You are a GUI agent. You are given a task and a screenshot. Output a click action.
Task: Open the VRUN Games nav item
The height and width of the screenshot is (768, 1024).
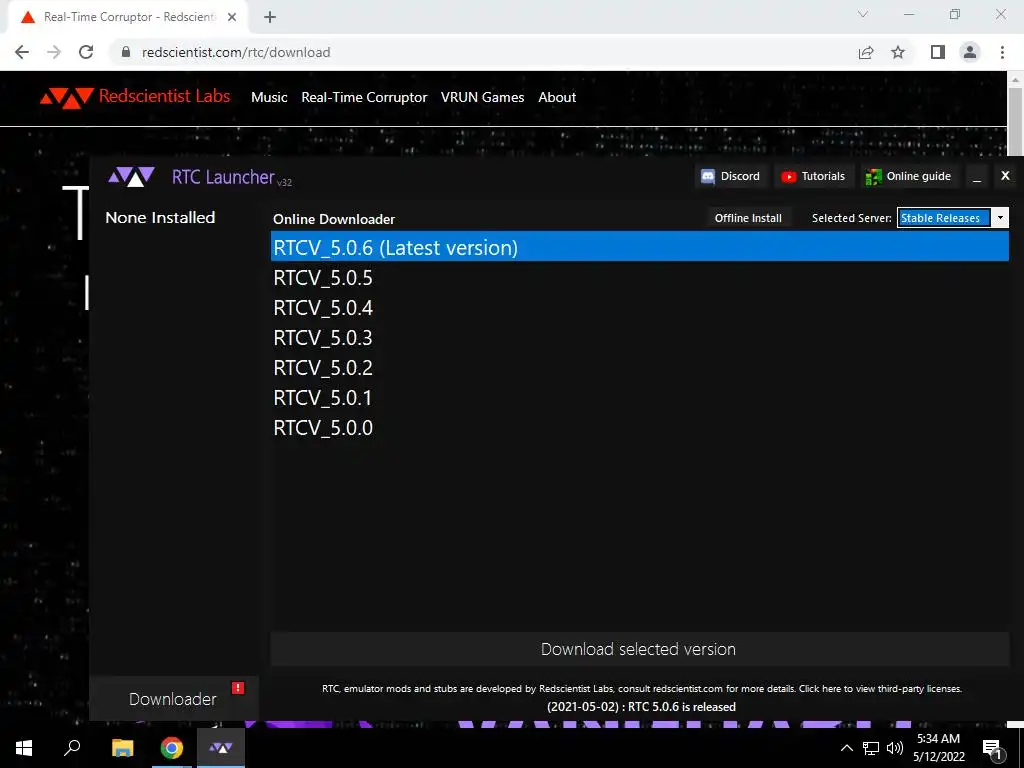(482, 97)
